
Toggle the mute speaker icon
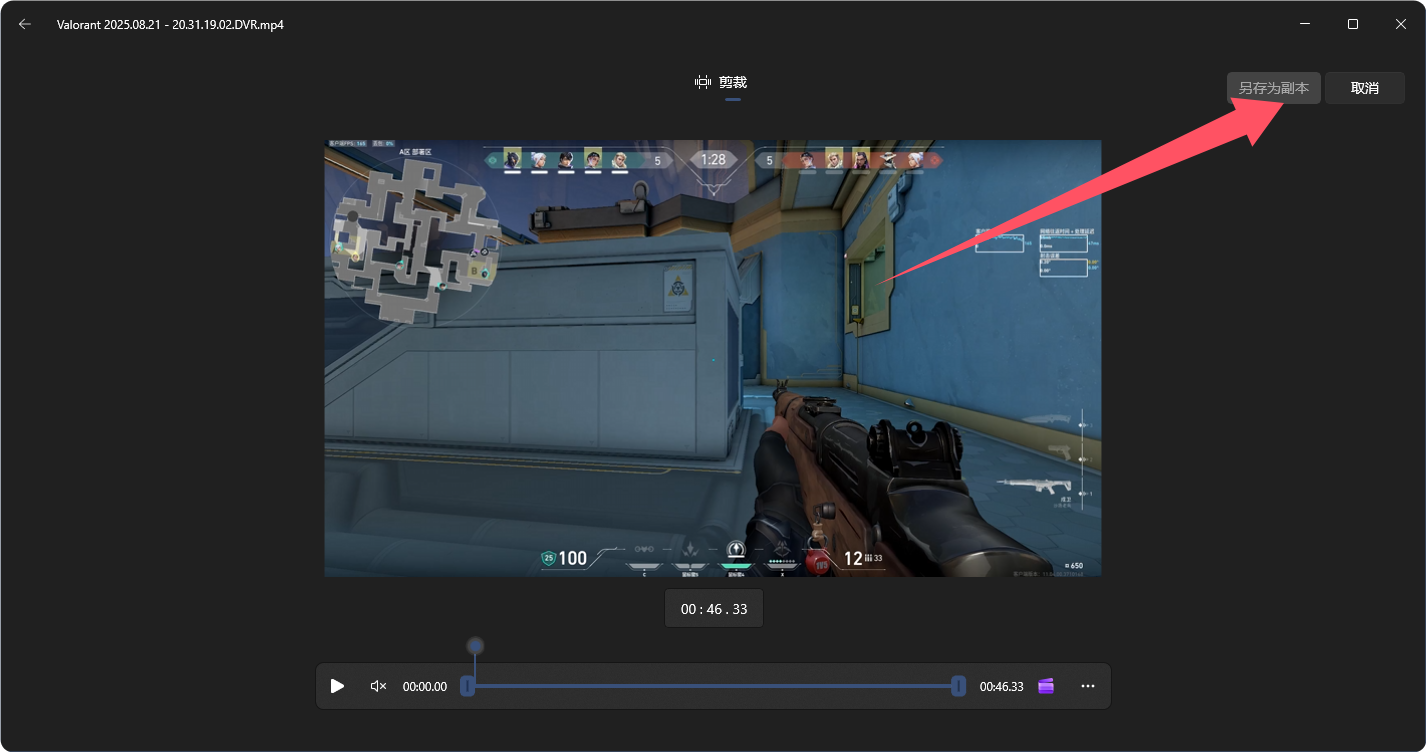(378, 686)
